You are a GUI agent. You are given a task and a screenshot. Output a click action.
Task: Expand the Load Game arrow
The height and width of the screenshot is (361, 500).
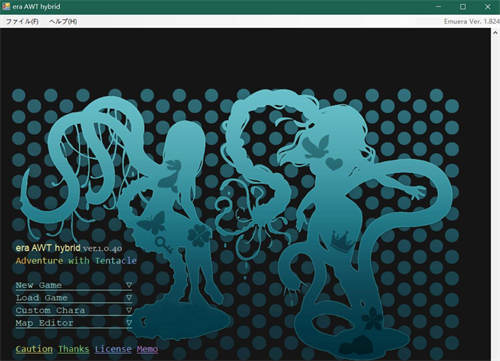point(129,298)
